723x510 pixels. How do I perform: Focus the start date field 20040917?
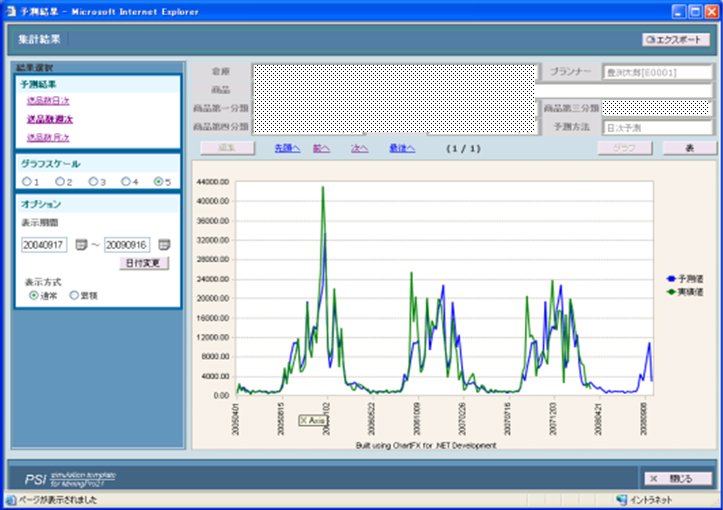point(44,244)
